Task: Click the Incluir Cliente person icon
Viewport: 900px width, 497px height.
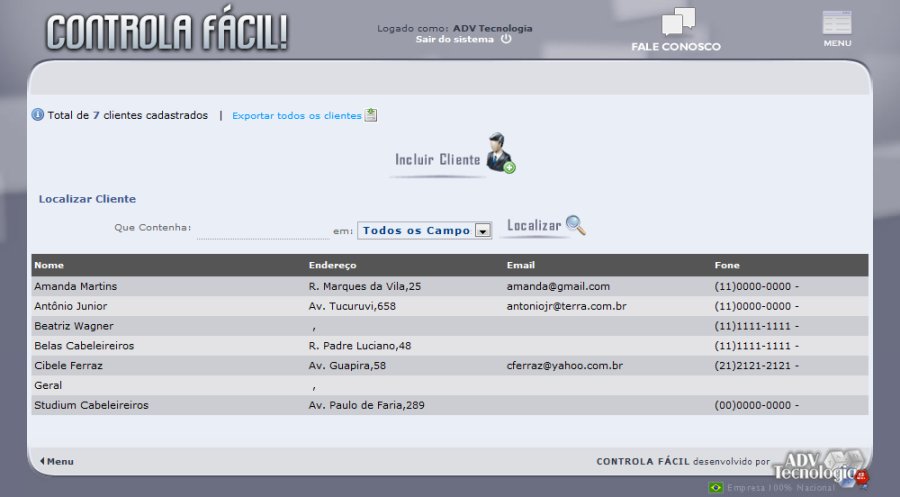Action: (x=499, y=153)
